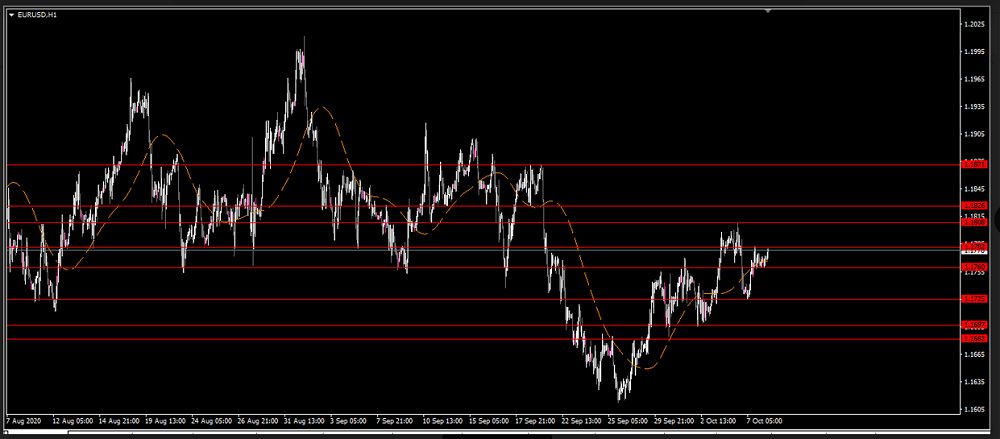
Task: Select the red 1.1725 price label
Action: point(973,299)
